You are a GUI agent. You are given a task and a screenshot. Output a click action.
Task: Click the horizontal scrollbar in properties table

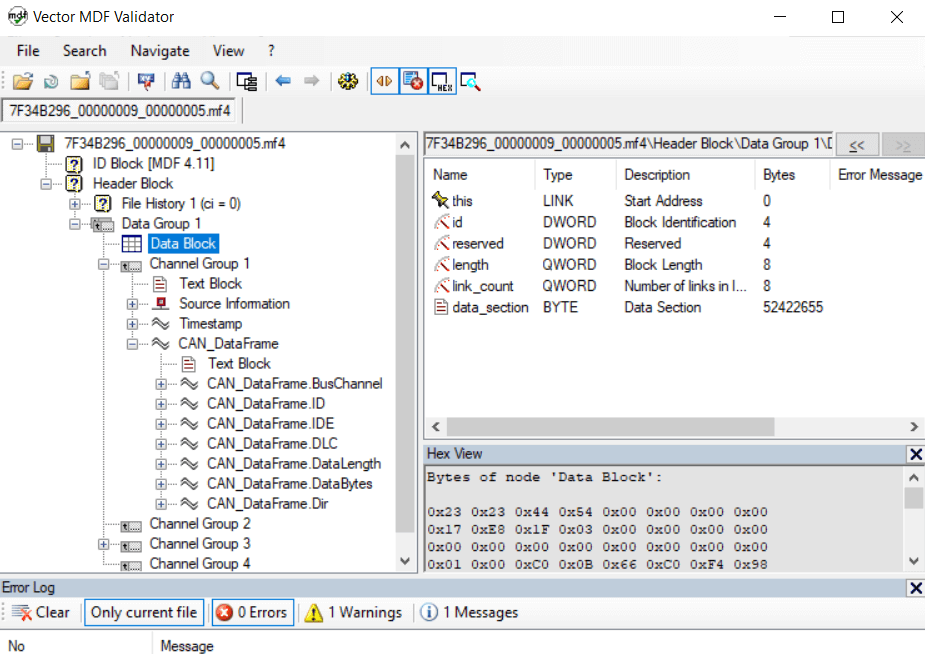pyautogui.click(x=610, y=426)
